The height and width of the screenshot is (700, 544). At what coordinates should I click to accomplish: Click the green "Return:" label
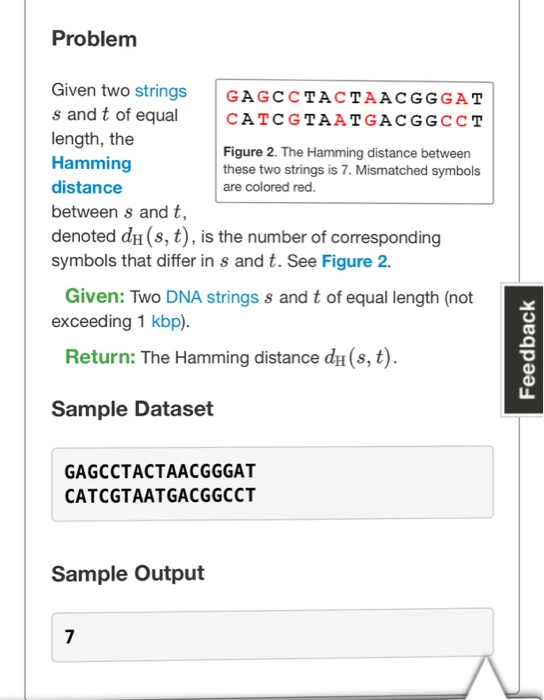pos(100,357)
